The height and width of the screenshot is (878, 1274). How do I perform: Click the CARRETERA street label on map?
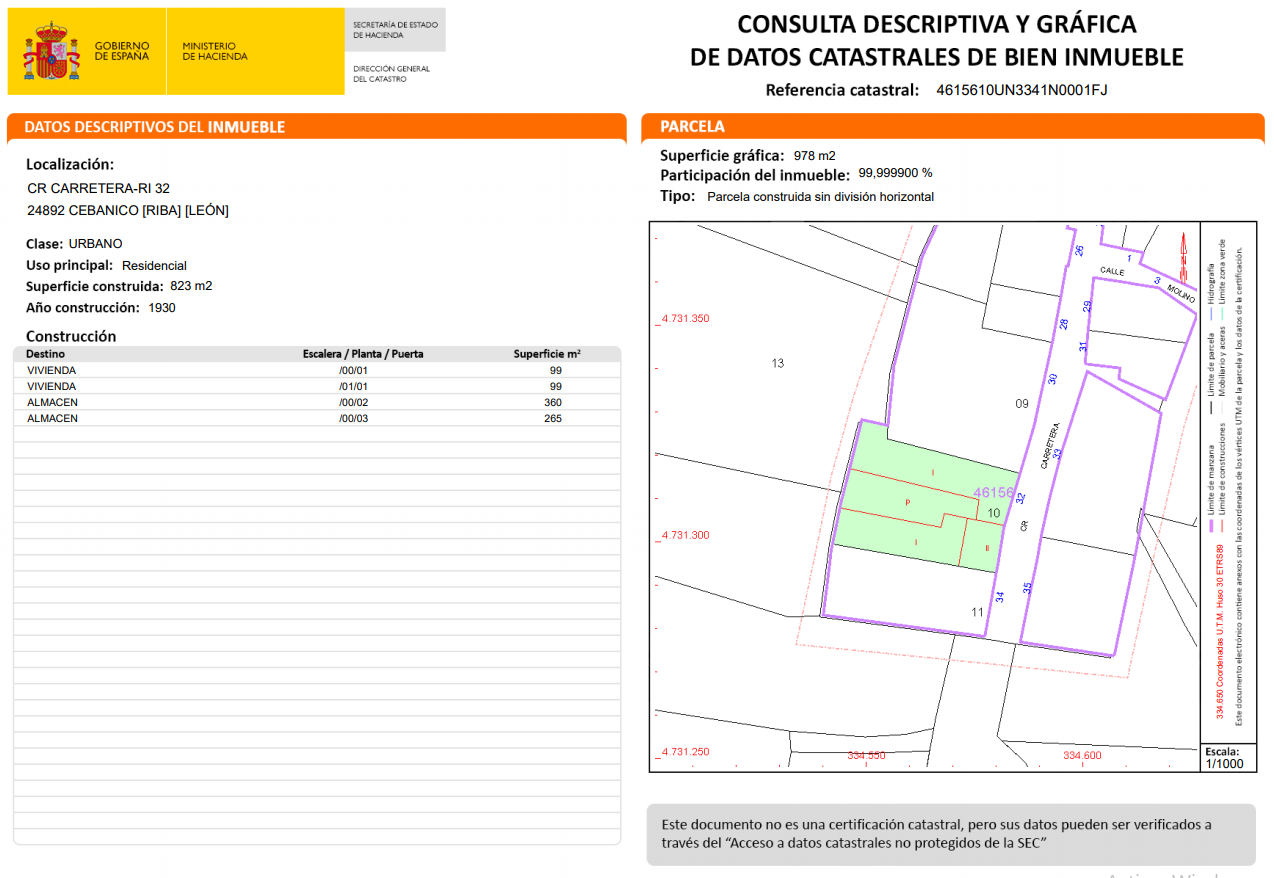1051,447
